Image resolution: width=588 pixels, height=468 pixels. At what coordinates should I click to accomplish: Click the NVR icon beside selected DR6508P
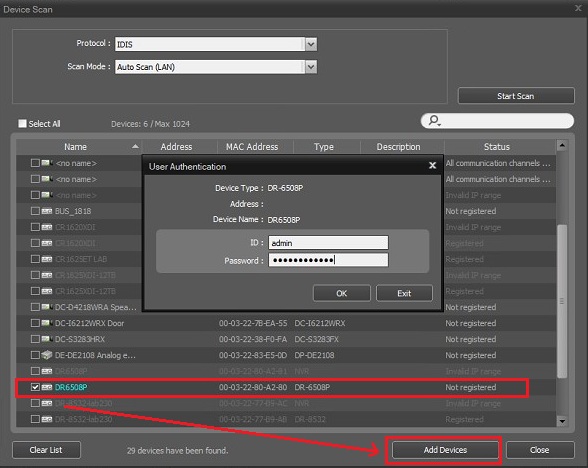coord(47,387)
